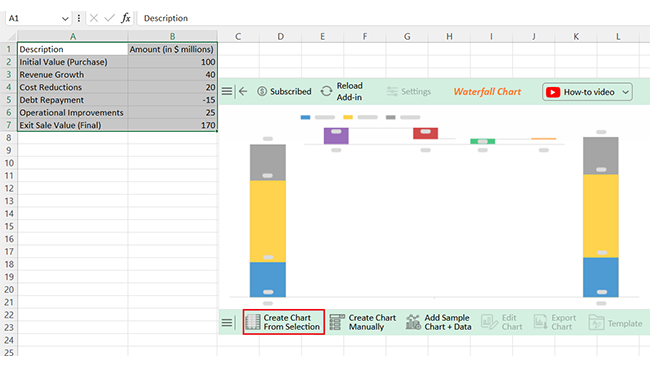Image resolution: width=650 pixels, height=367 pixels.
Task: Select the Amount (in $ millions) cell
Action: coord(172,49)
